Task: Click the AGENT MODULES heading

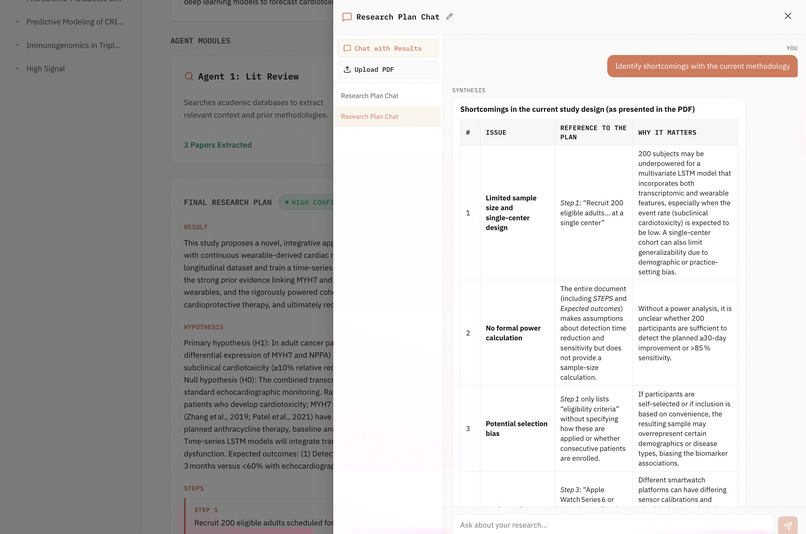Action: tap(200, 41)
